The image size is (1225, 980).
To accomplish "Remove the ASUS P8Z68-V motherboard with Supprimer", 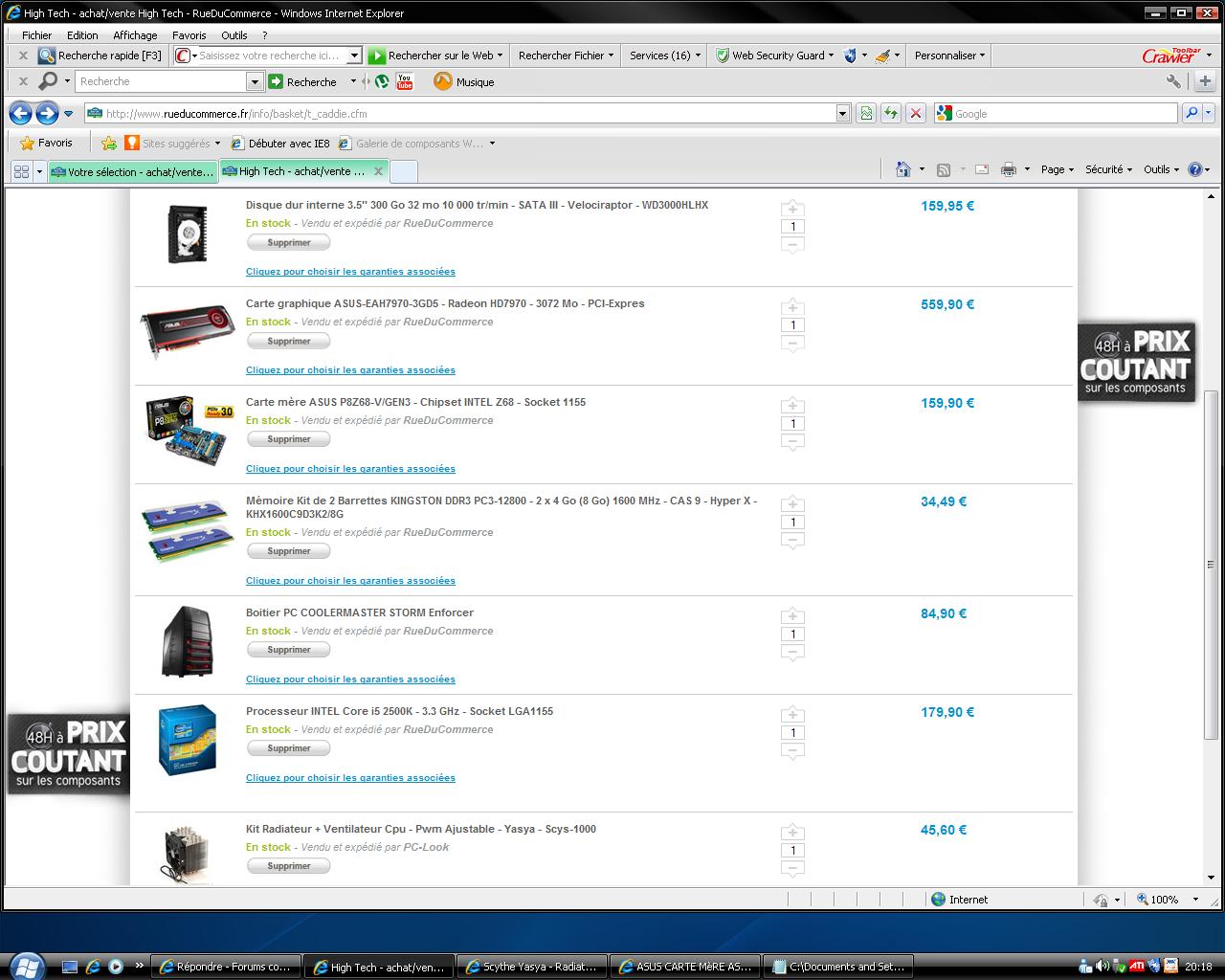I will click(x=288, y=439).
